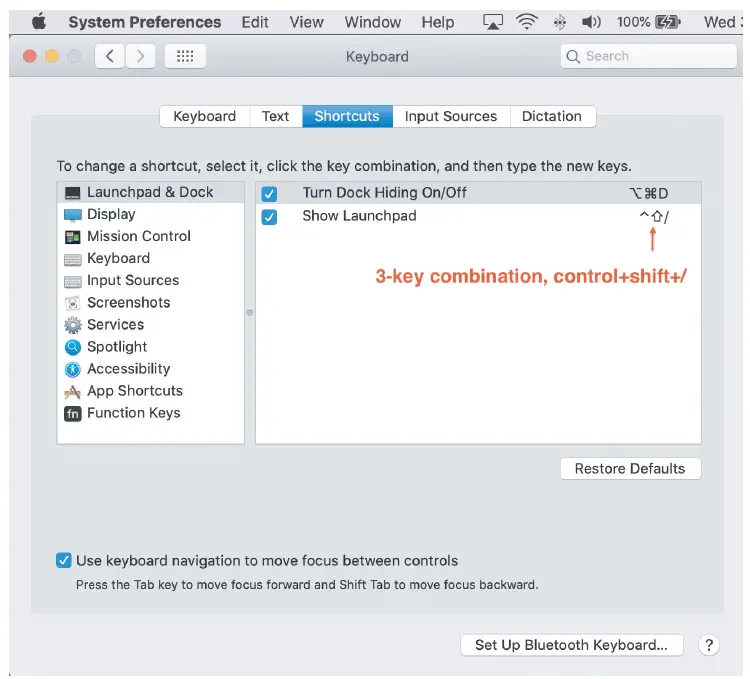Click the Spotlight magnifier icon
The image size is (750, 679).
click(73, 347)
